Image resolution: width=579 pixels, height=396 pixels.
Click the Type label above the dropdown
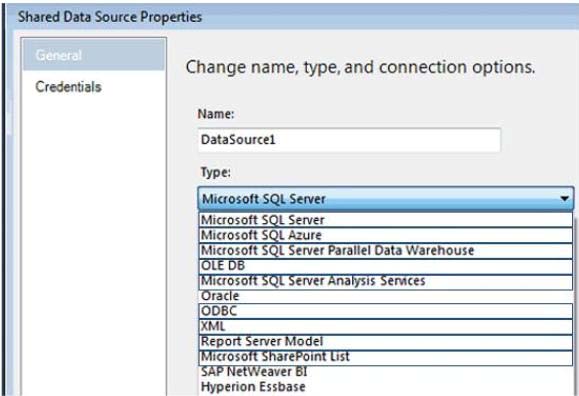tap(216, 173)
